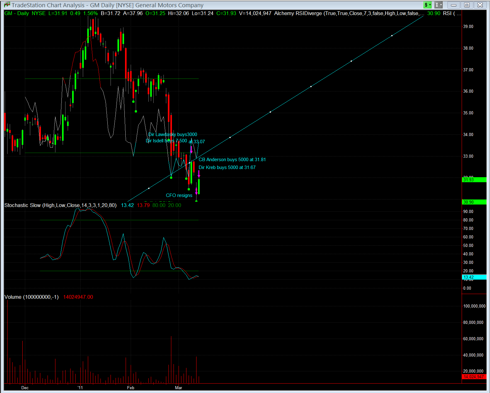Click the cyan 13.42 stochastic axis marker
Screen dimensions: 490x393
coord(474,277)
